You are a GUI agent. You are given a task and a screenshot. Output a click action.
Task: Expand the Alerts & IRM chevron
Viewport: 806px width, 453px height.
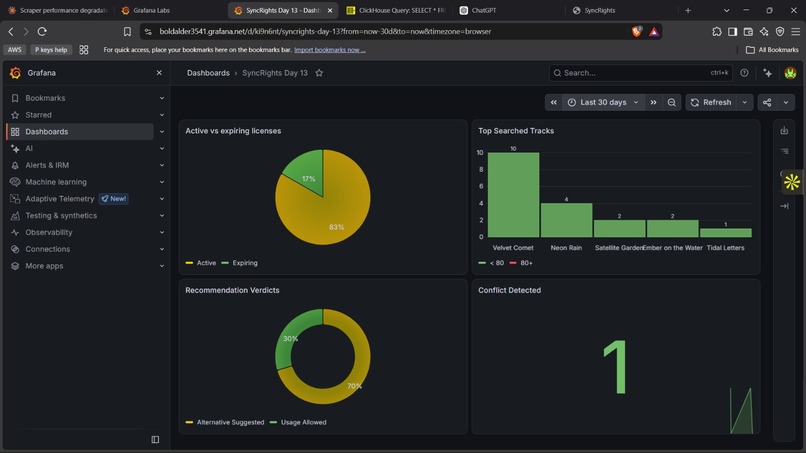[162, 165]
